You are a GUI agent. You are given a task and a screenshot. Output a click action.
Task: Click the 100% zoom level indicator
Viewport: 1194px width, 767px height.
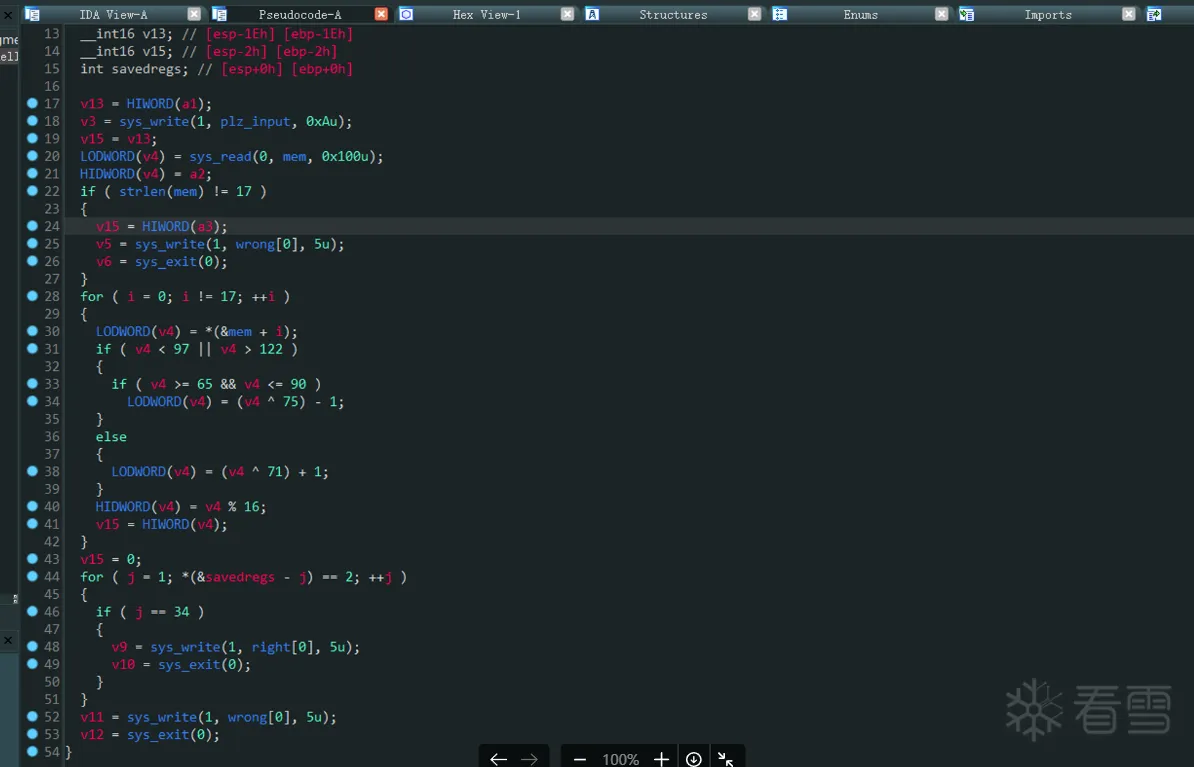[x=621, y=759]
